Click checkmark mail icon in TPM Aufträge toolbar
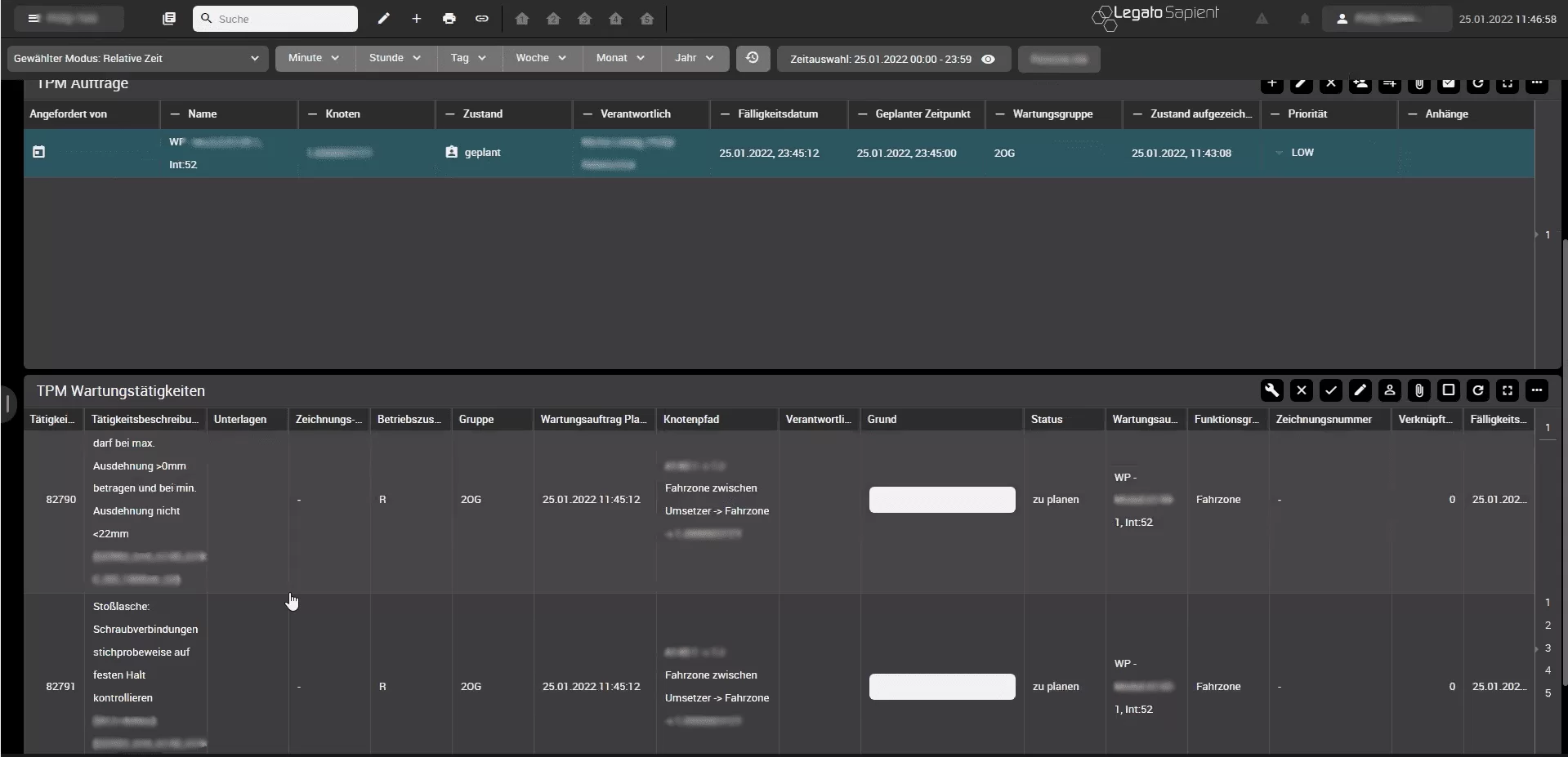 click(x=1449, y=83)
